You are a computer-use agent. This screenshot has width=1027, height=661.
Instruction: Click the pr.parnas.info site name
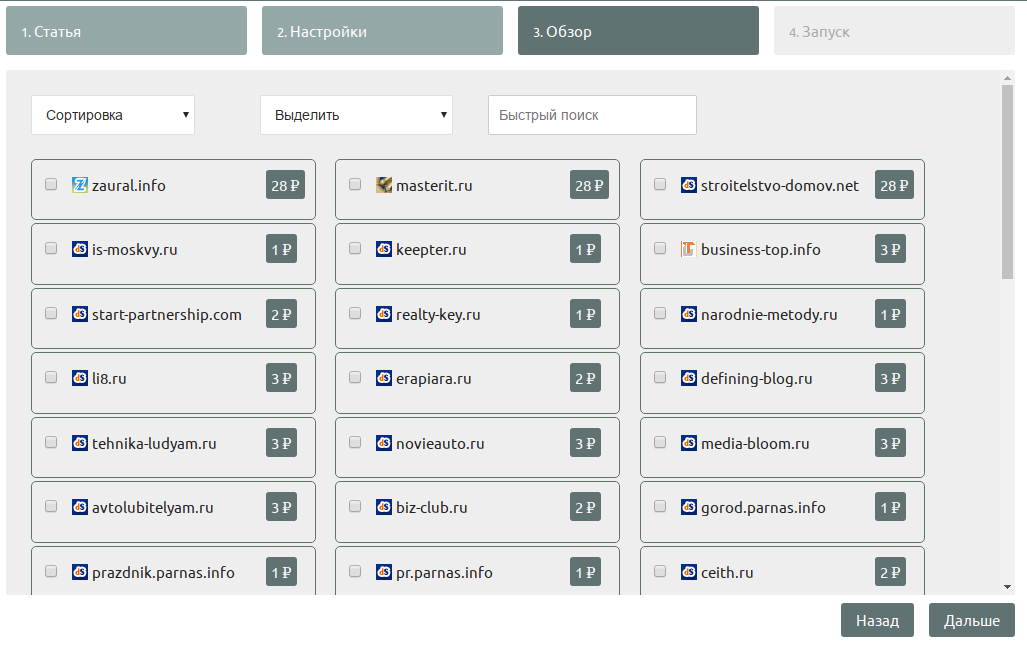tap(444, 573)
